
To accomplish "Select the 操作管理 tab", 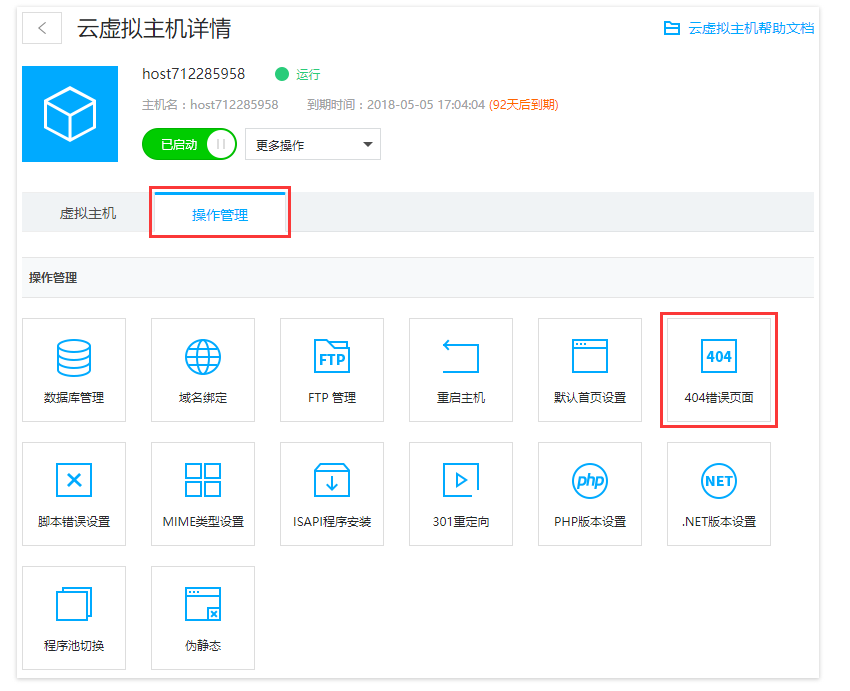I will click(220, 214).
